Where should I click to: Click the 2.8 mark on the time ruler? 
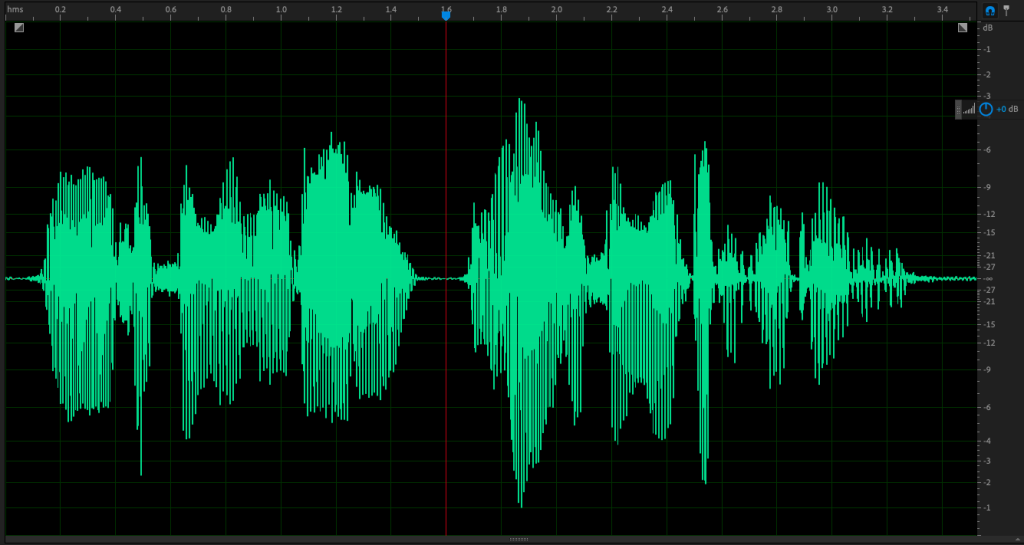[x=776, y=10]
